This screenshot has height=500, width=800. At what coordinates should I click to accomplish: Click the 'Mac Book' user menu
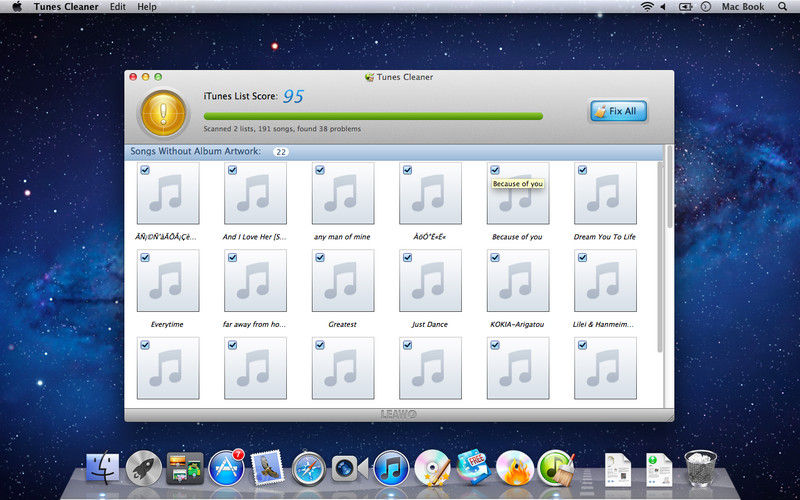coord(743,7)
